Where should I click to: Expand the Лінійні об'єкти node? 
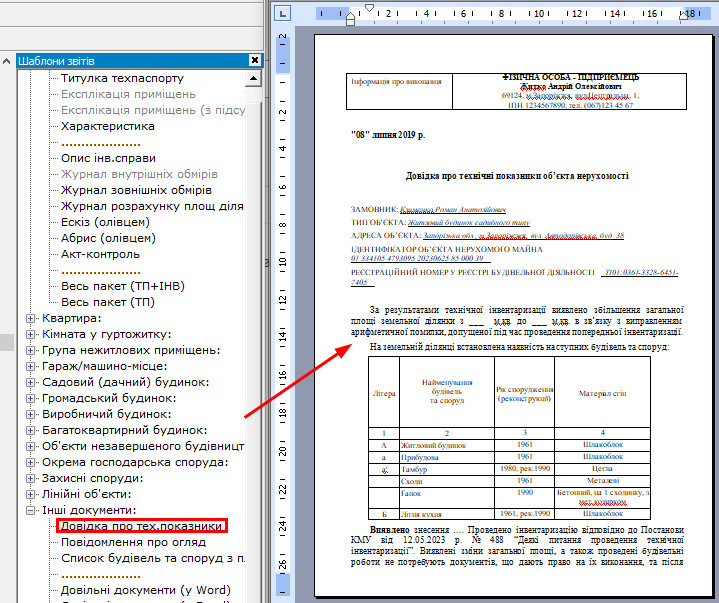[x=30, y=494]
